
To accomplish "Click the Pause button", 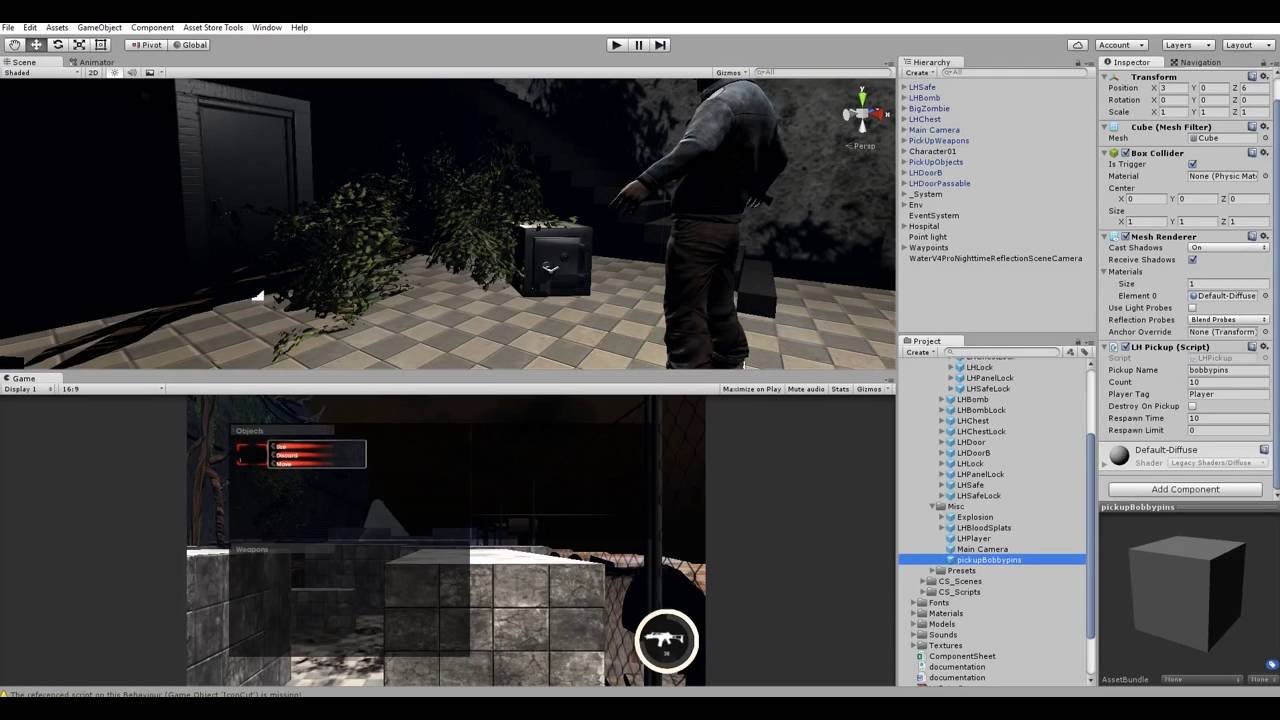I will click(639, 44).
